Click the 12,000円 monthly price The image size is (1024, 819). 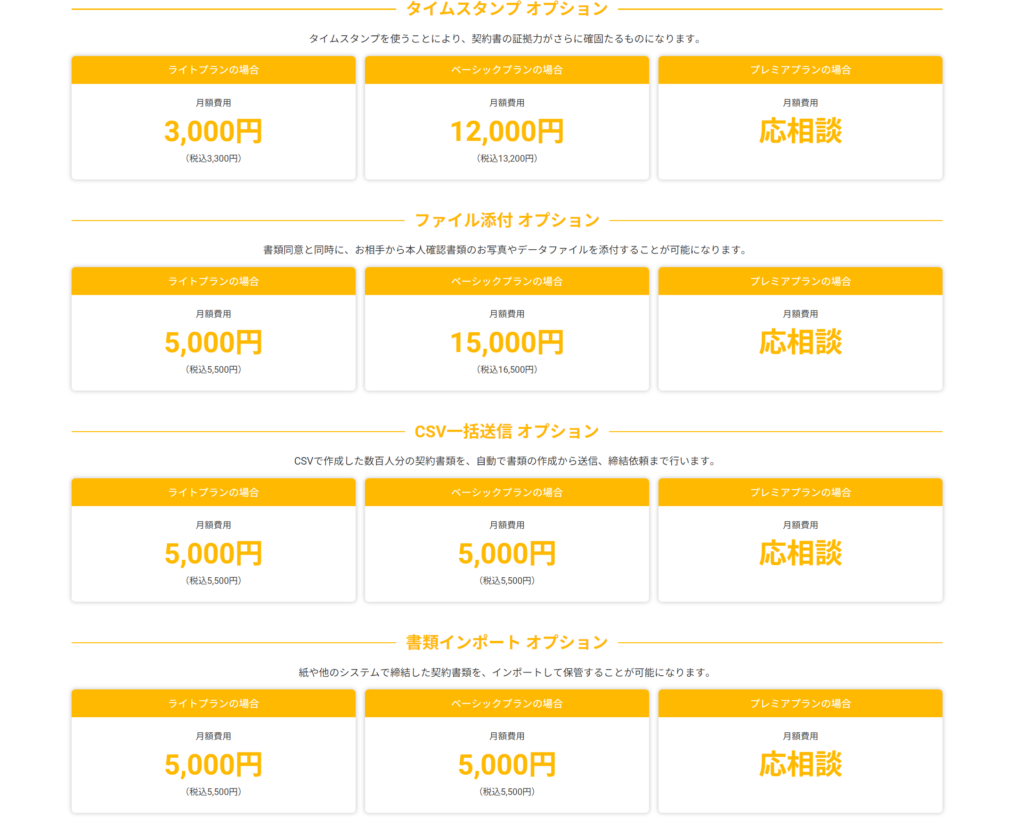coord(506,131)
